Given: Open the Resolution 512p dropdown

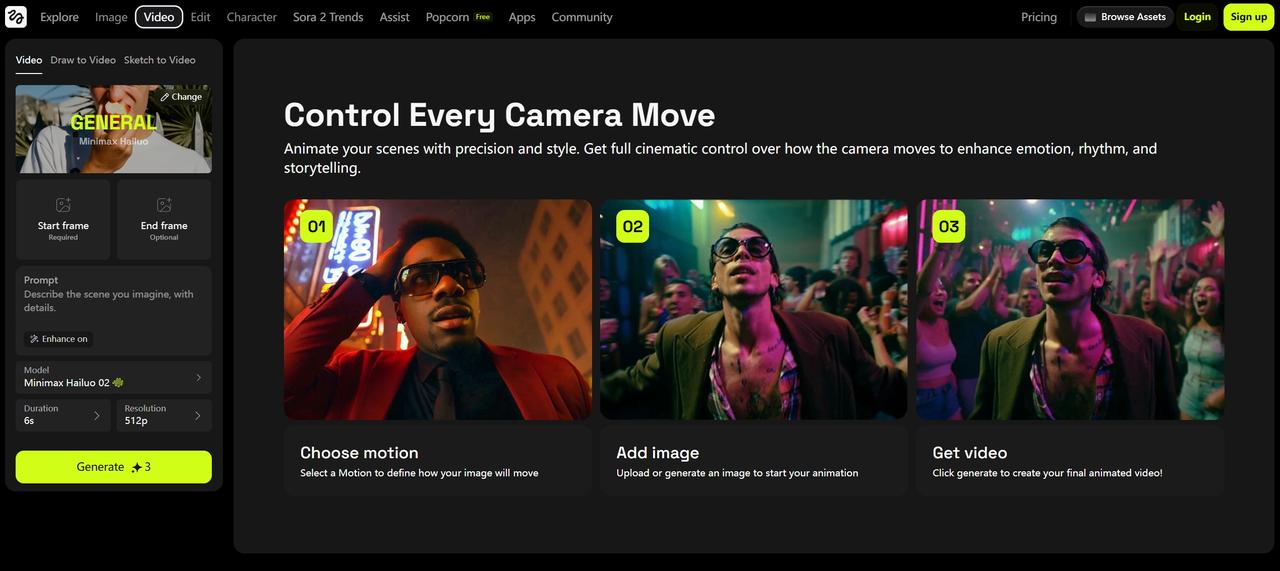Looking at the screenshot, I should point(164,415).
